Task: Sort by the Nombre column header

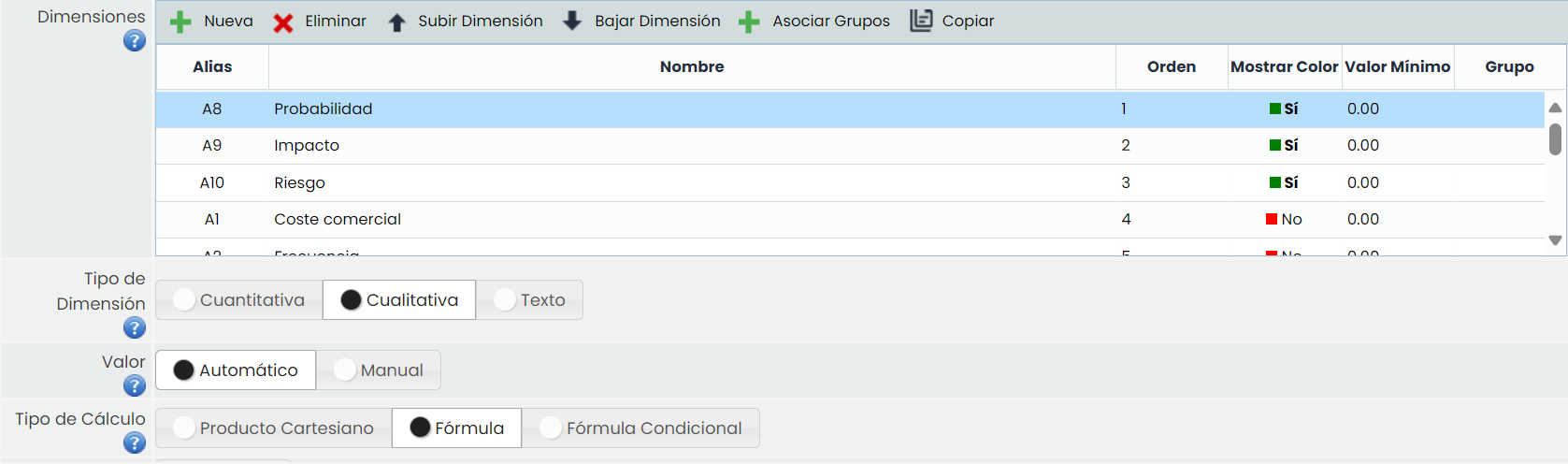Action: coord(691,67)
